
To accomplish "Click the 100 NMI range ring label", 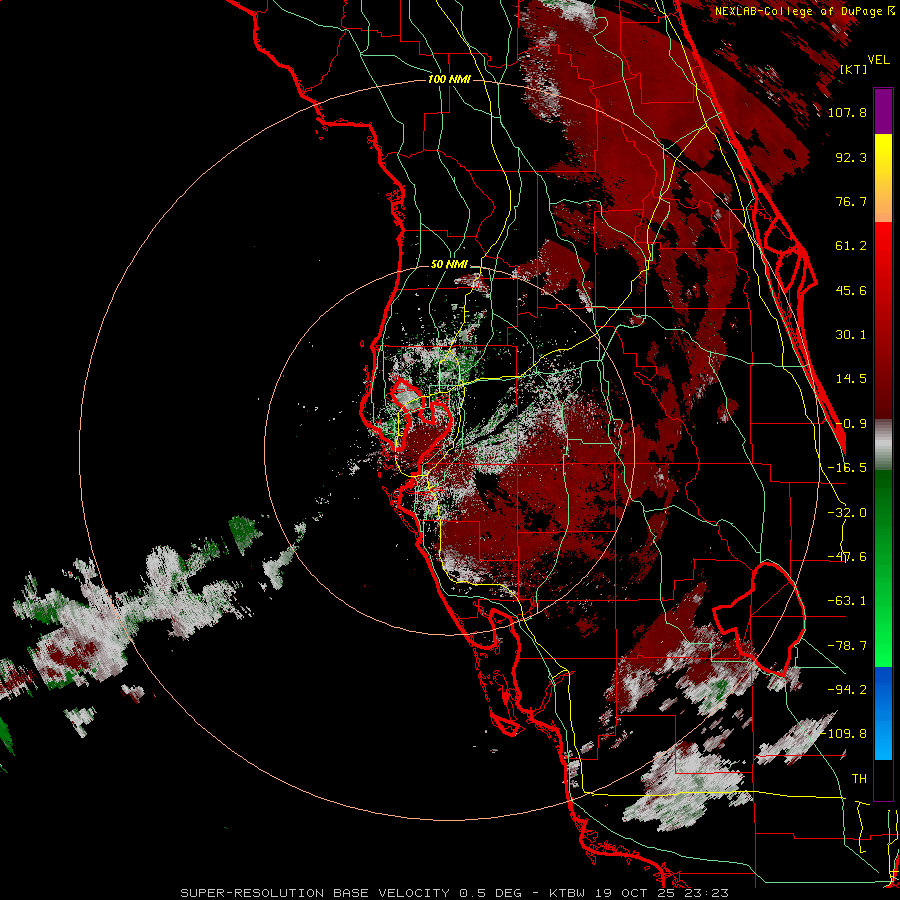I will coord(449,79).
